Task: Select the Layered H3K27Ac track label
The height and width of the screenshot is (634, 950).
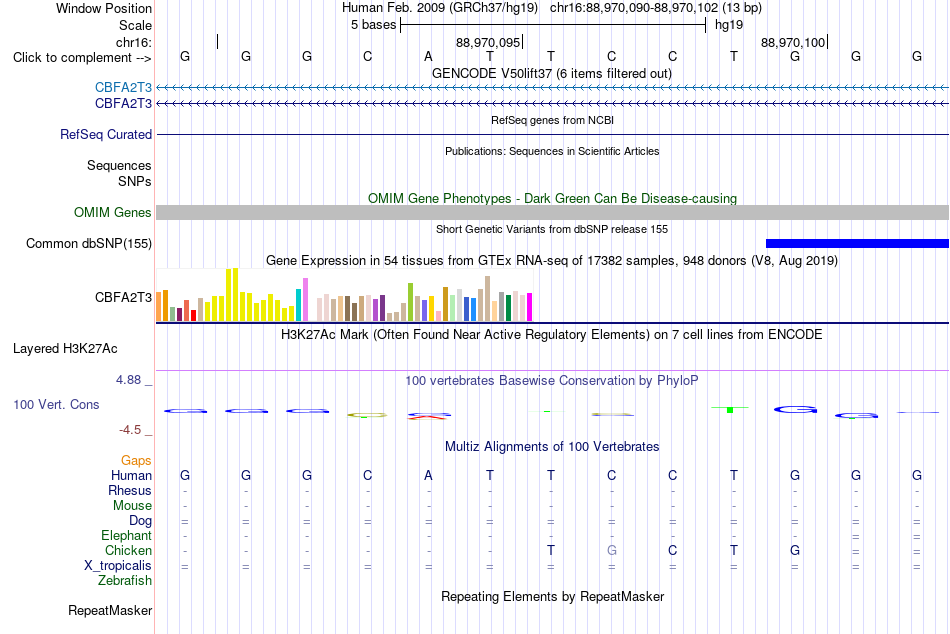Action: pyautogui.click(x=65, y=349)
